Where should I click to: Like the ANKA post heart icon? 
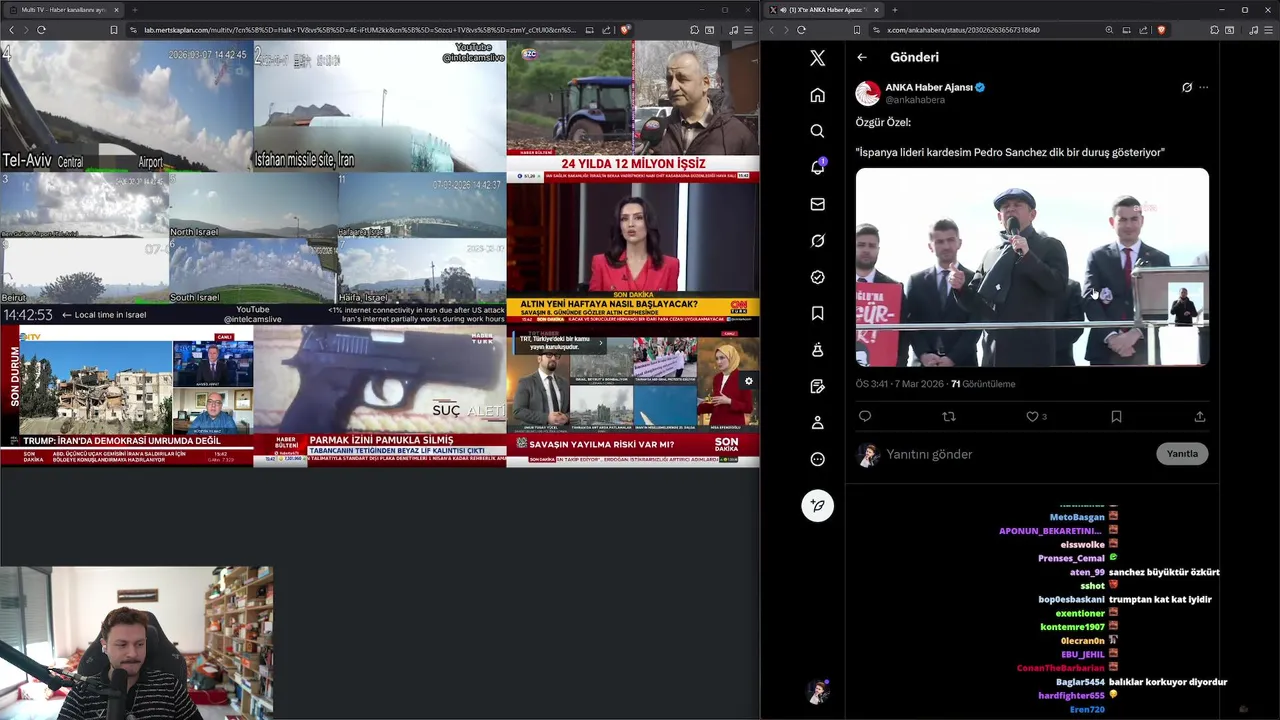point(1032,416)
